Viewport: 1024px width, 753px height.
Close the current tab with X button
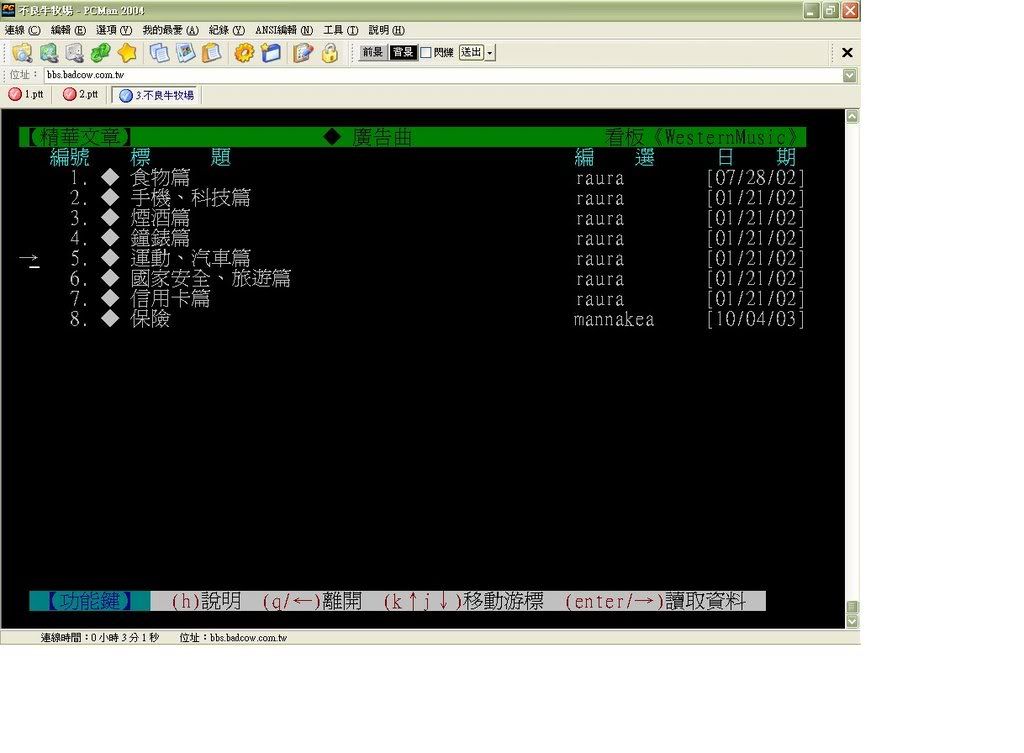click(x=847, y=53)
